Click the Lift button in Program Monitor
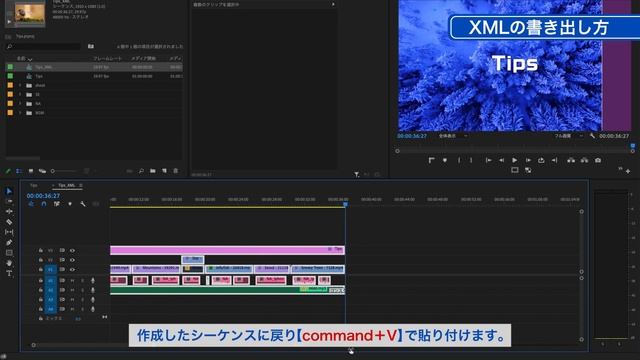The height and width of the screenshot is (360, 640). click(571, 160)
